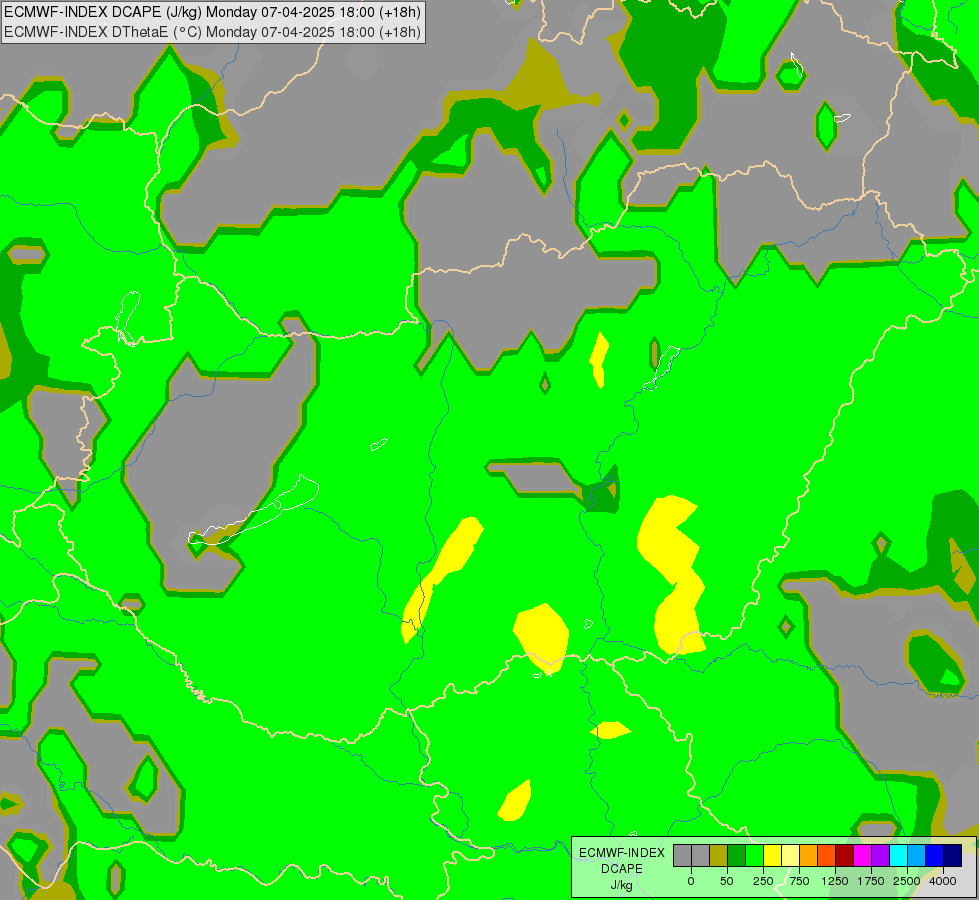Viewport: 979px width, 900px height.
Task: Click the 'ECMWF-INDEX DThetaE (°C)' header line
Action: (x=212, y=32)
